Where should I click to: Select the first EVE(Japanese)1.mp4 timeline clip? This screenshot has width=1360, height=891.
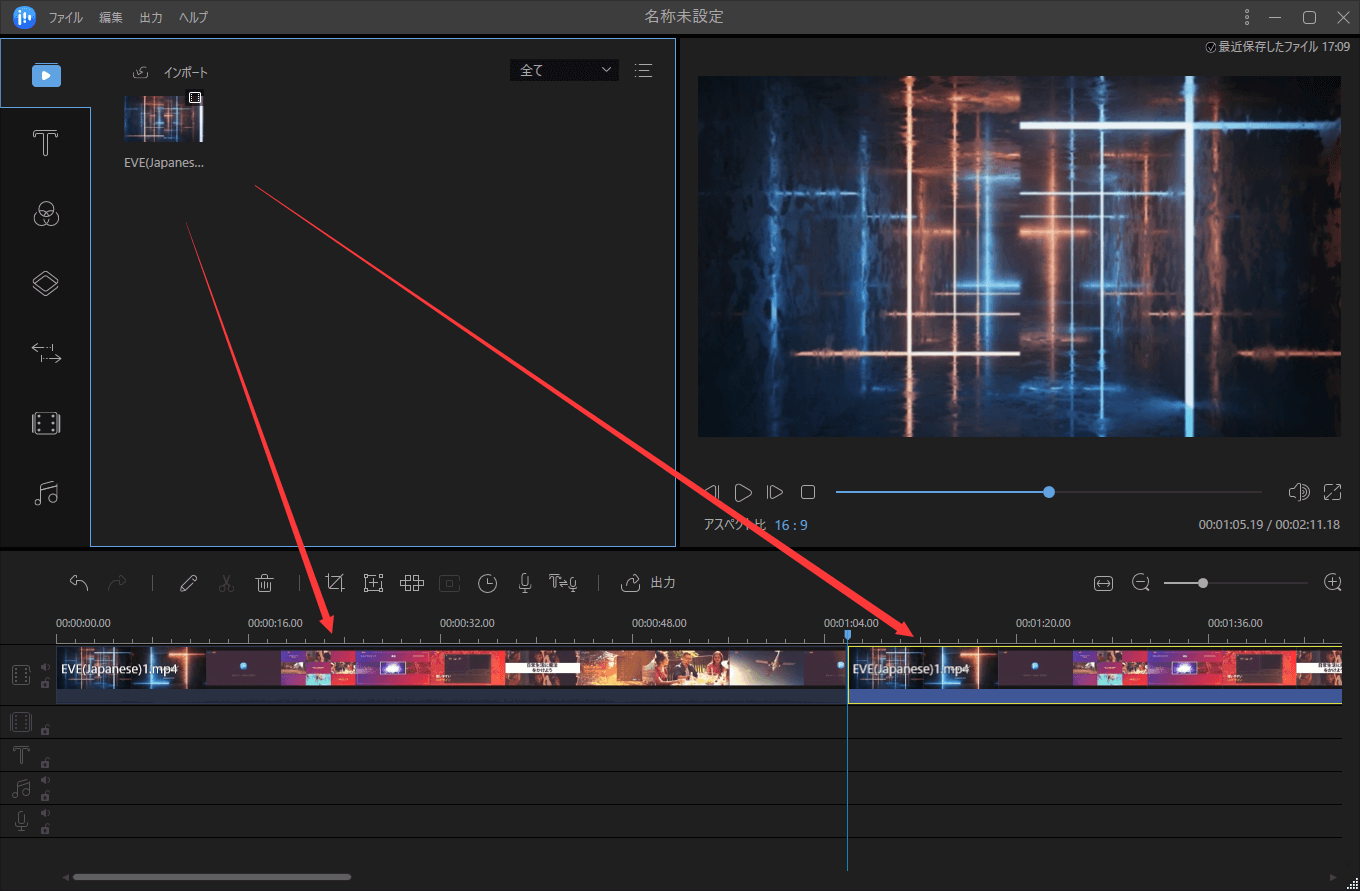[452, 675]
